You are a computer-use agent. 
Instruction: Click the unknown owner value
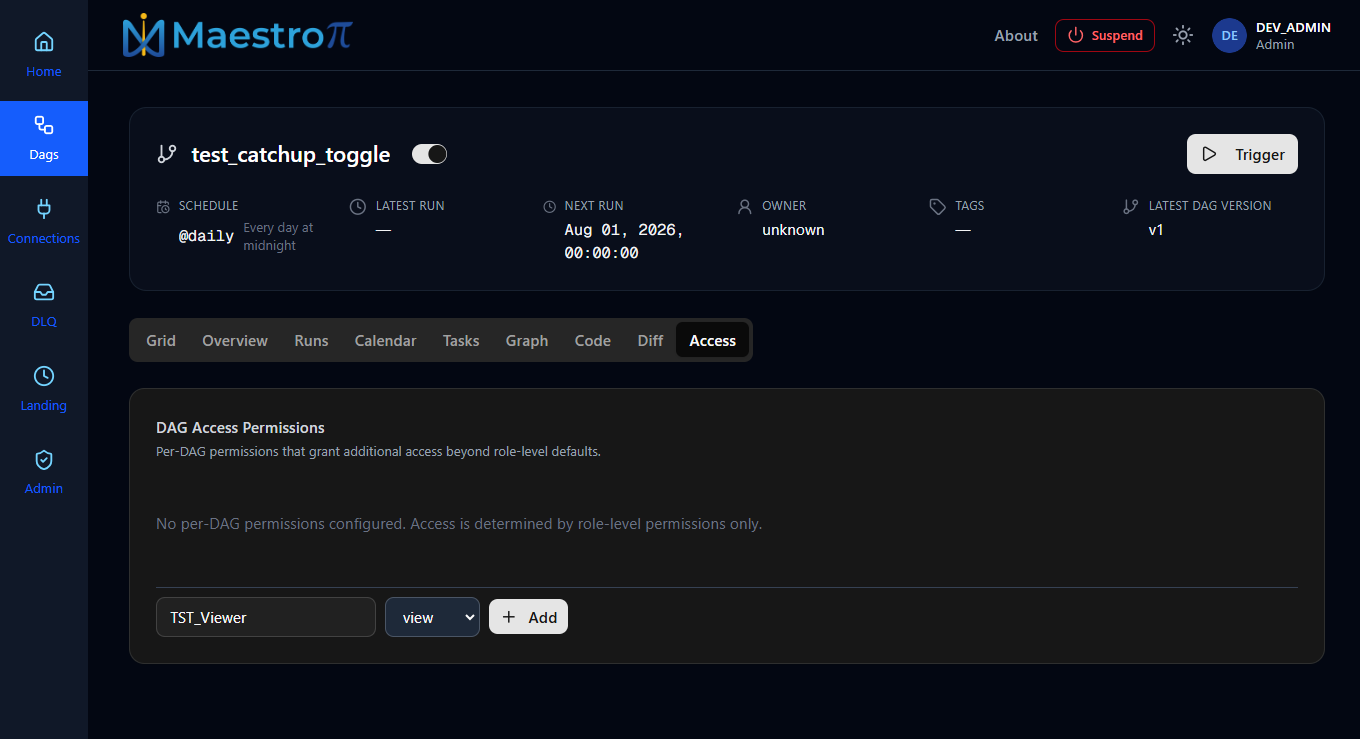coord(793,230)
